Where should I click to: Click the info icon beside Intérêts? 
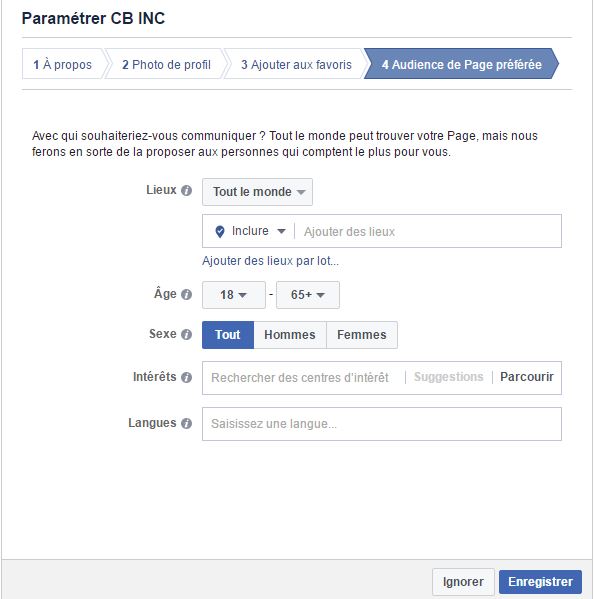pyautogui.click(x=186, y=377)
